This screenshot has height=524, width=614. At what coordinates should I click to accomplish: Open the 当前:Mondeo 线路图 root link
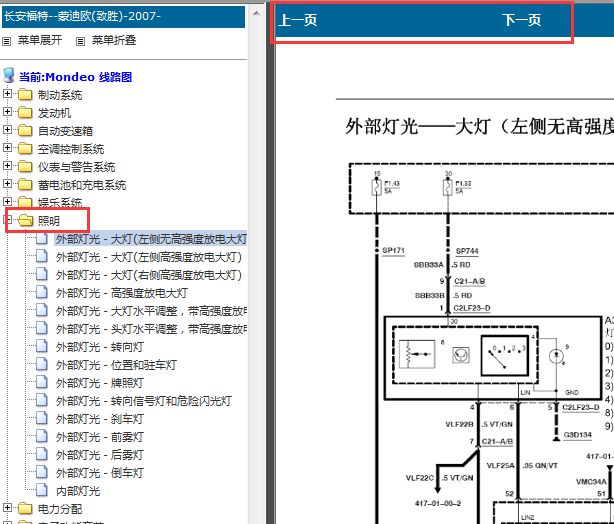point(76,77)
